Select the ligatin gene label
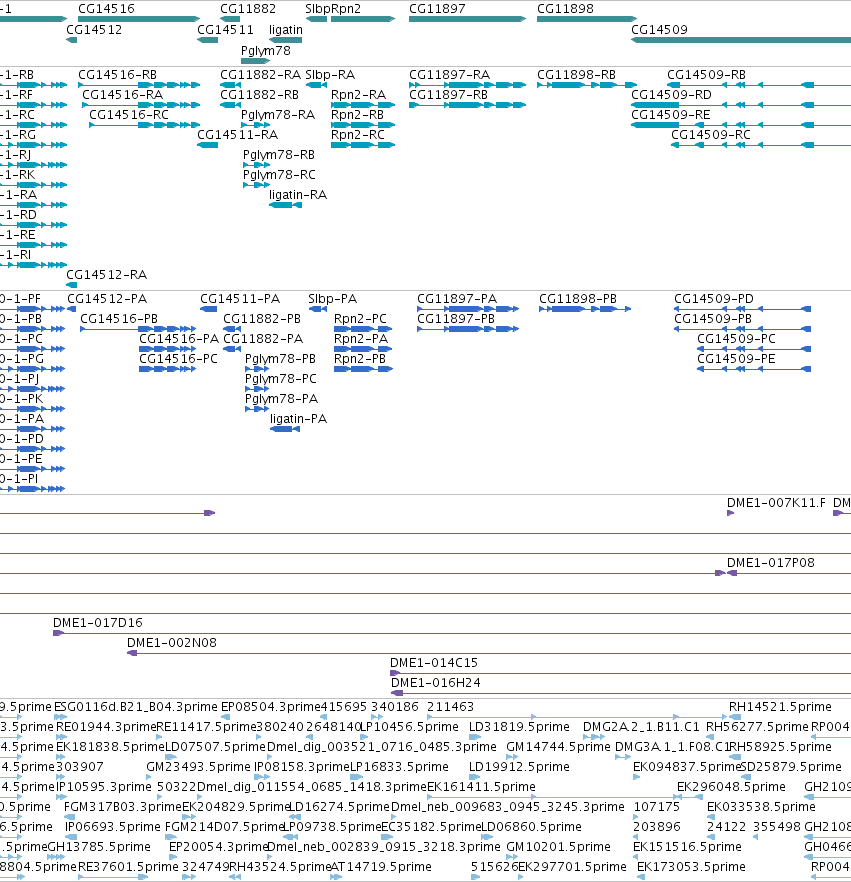The width and height of the screenshot is (851, 882). [286, 30]
